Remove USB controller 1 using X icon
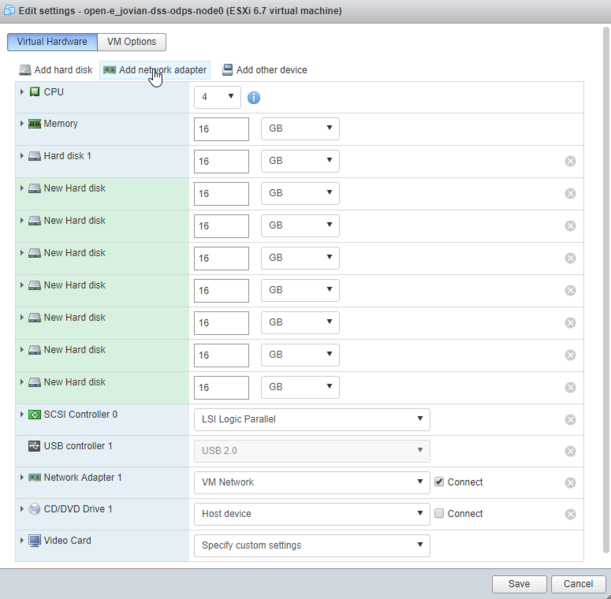This screenshot has height=599, width=611. [570, 451]
